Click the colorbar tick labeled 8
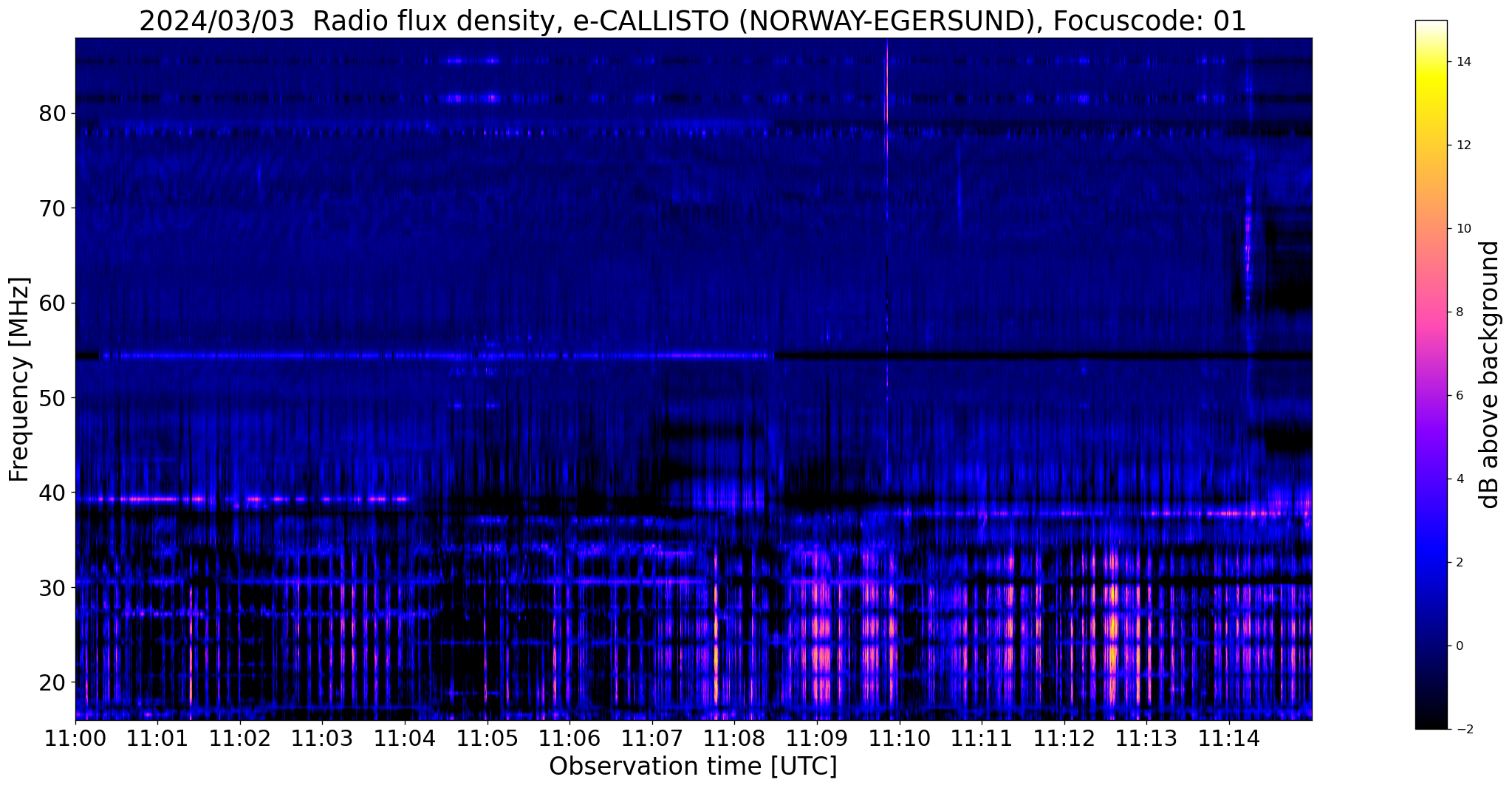The width and height of the screenshot is (1512, 788). (1459, 312)
